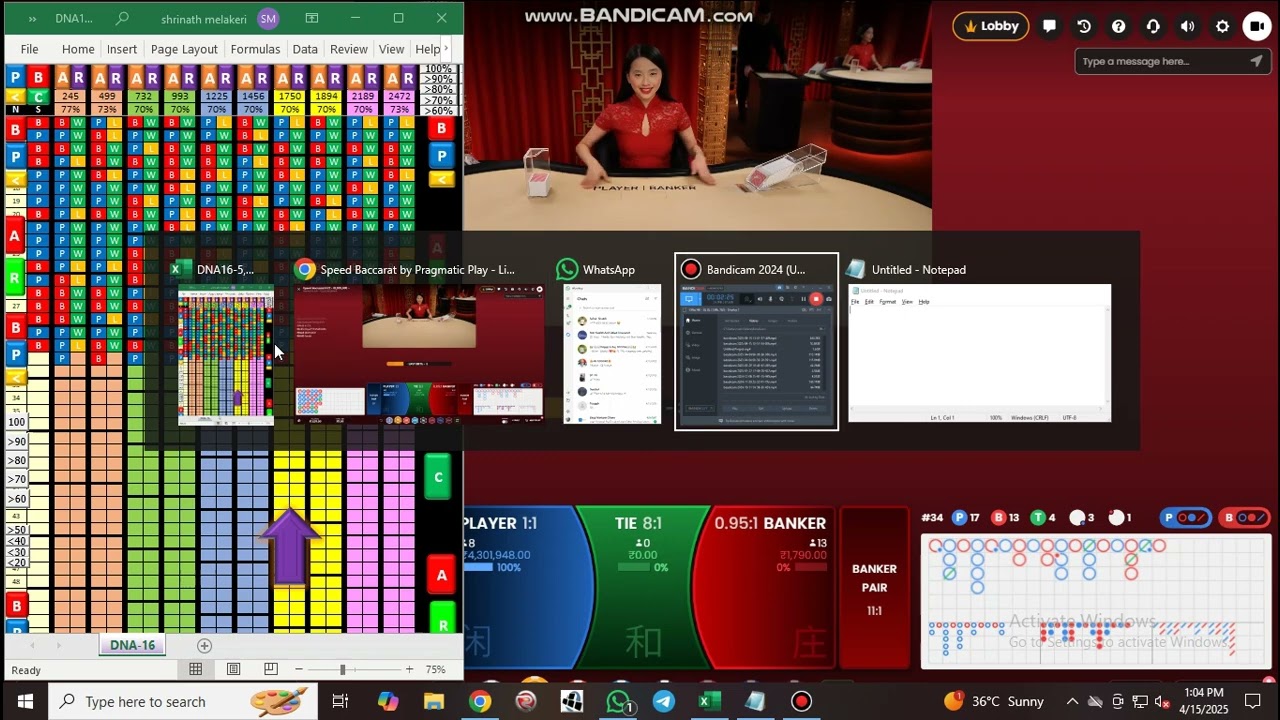Image resolution: width=1280 pixels, height=720 pixels.
Task: Toggle the video camera button
Action: [x=1257, y=27]
